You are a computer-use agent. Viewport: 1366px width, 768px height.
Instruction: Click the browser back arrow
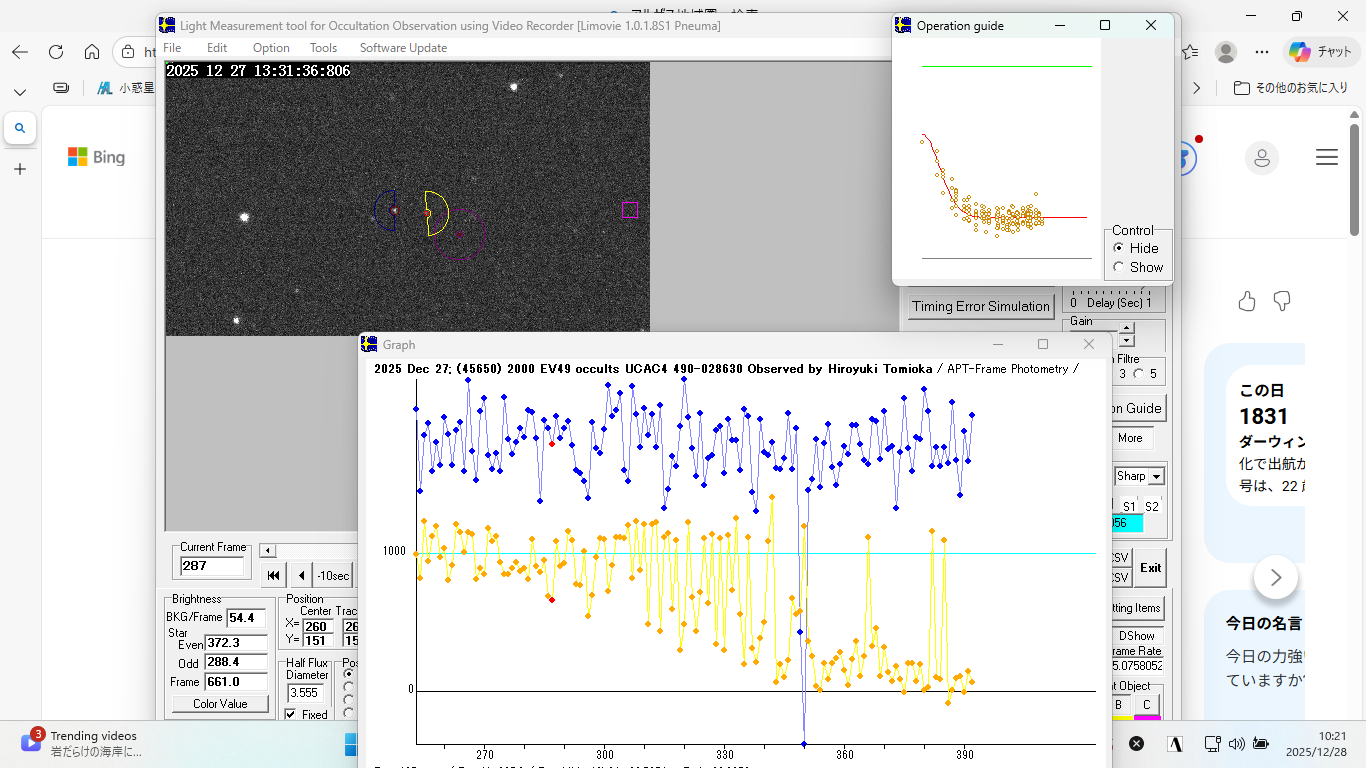(x=20, y=52)
